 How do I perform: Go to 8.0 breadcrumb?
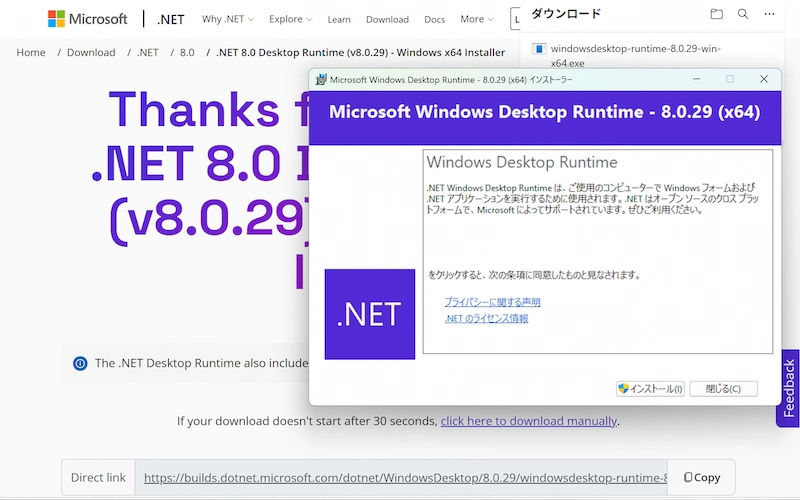point(187,53)
